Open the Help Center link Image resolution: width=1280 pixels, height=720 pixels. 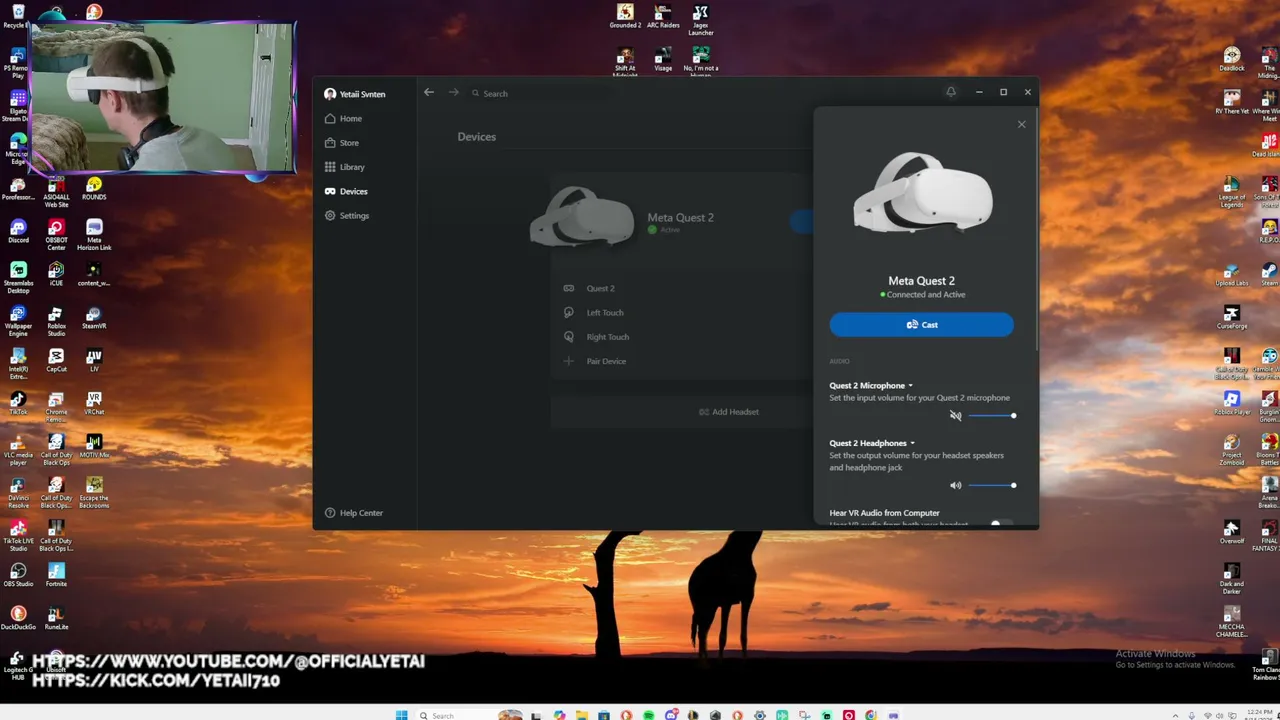(354, 513)
